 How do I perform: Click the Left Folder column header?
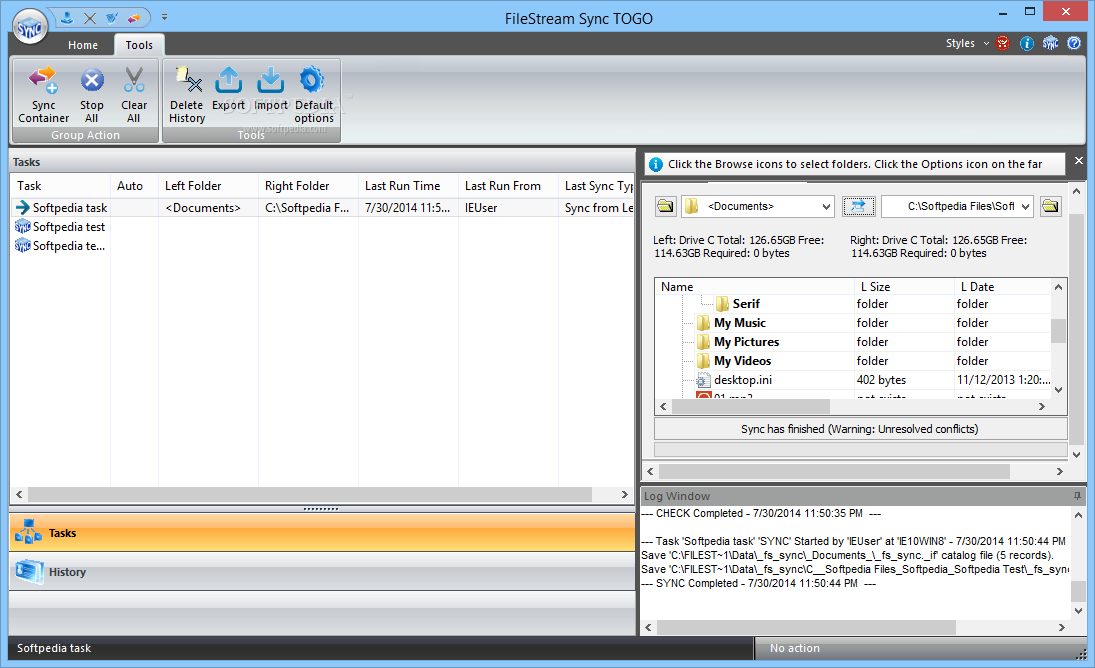click(208, 186)
